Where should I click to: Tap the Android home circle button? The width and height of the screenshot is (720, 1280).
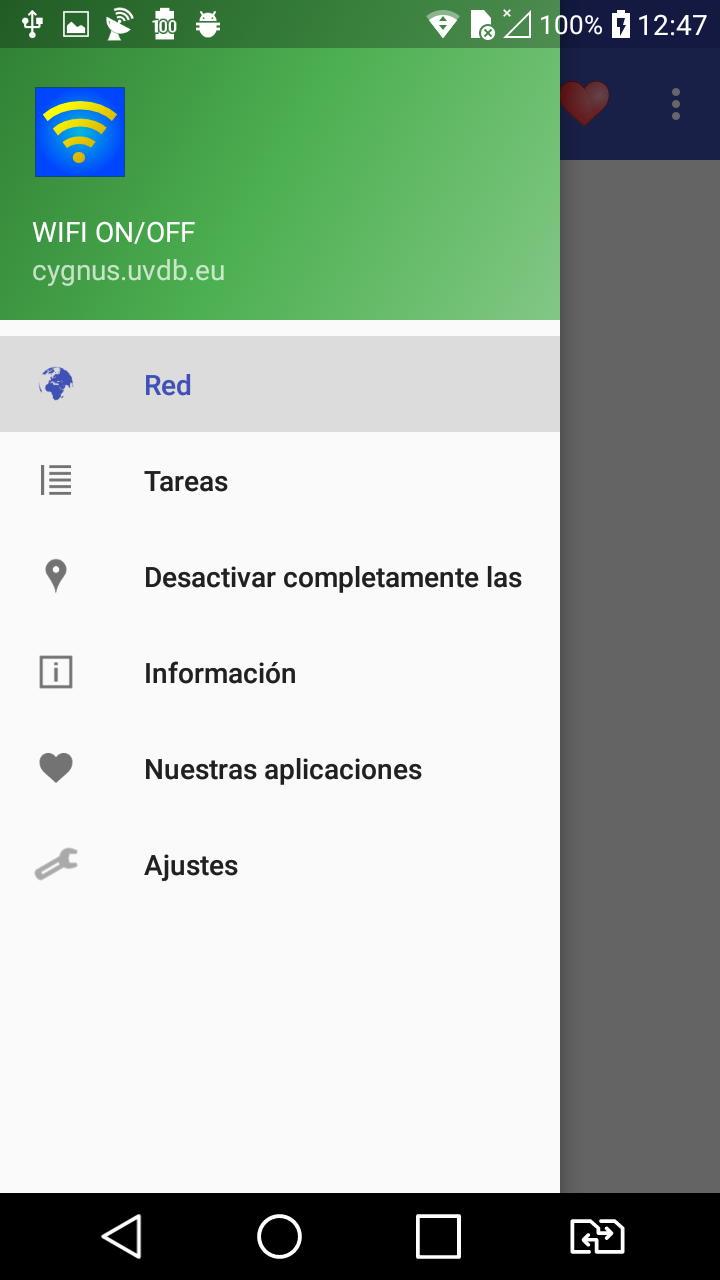tap(279, 1236)
